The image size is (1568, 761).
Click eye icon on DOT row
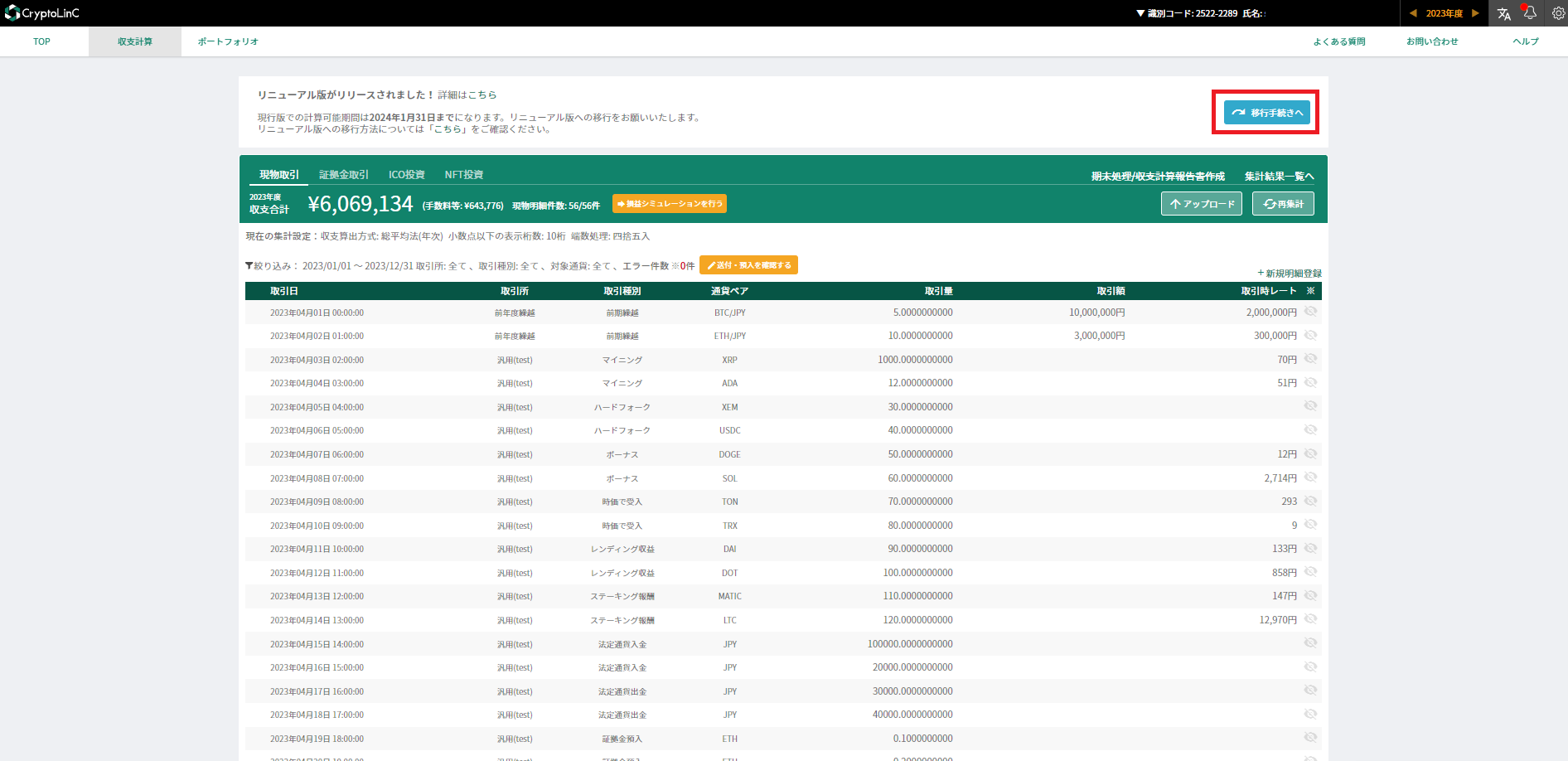point(1310,572)
